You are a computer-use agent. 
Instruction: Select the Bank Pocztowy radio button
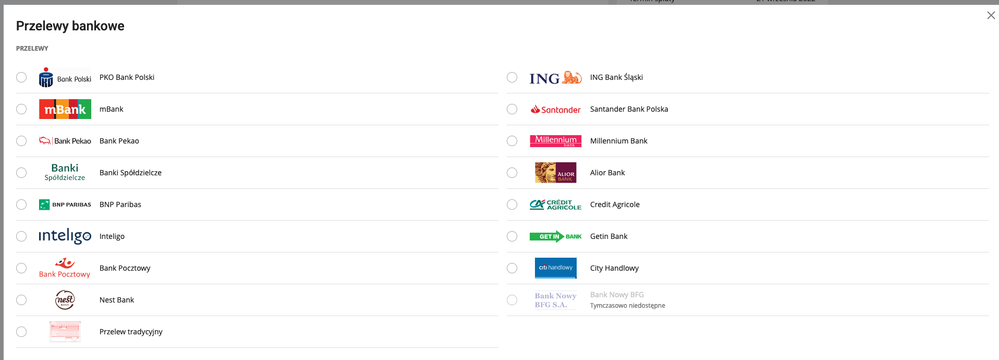[x=22, y=268]
